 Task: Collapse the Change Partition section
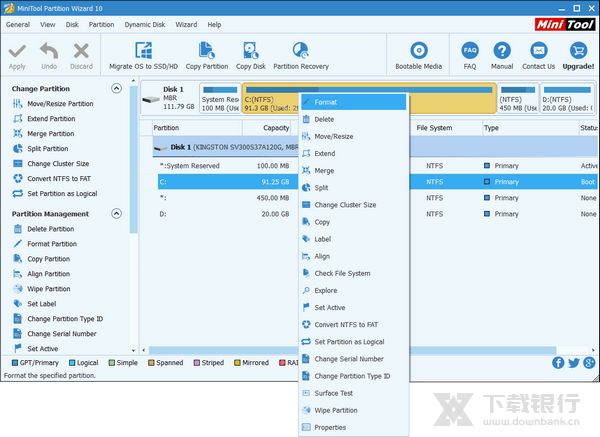117,89
